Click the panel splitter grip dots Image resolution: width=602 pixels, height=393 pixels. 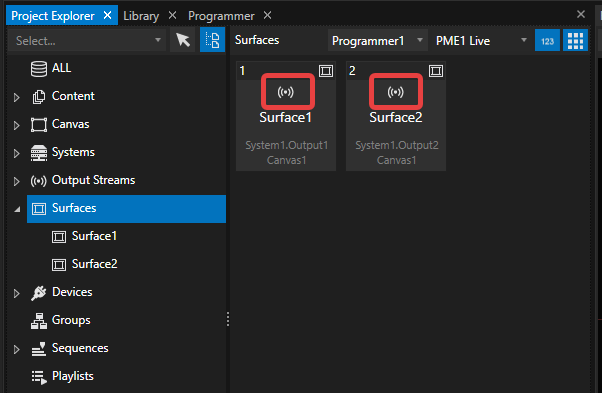(x=228, y=319)
